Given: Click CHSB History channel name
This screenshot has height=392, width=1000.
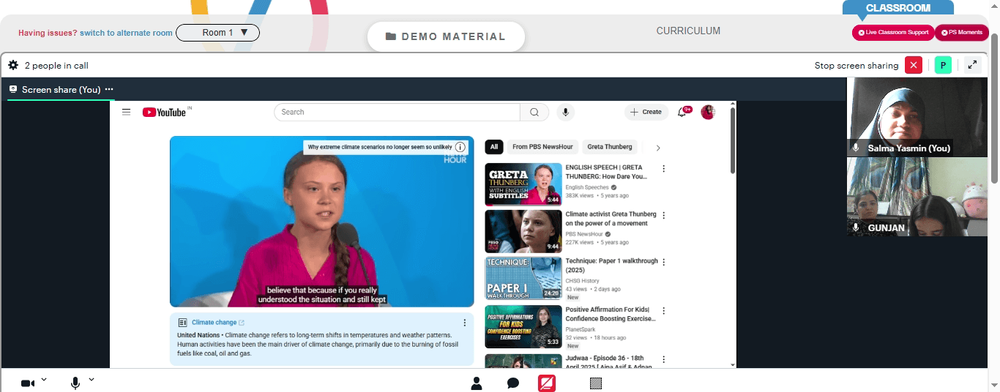Looking at the screenshot, I should pos(582,280).
